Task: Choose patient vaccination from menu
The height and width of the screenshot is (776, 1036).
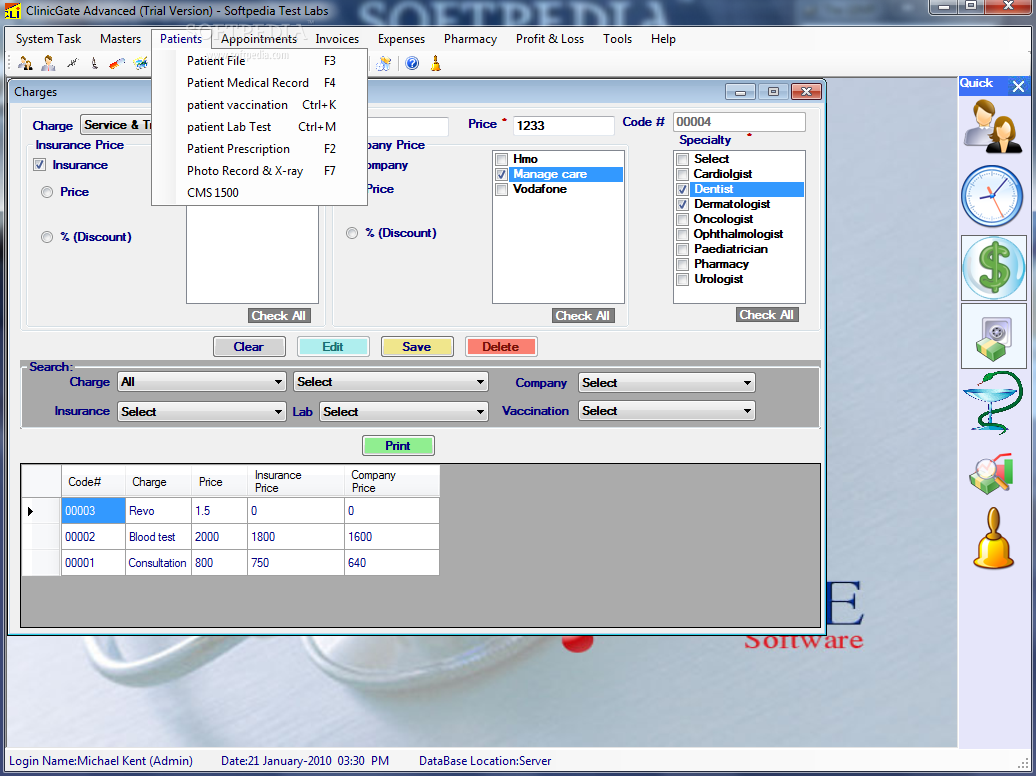Action: [x=260, y=105]
